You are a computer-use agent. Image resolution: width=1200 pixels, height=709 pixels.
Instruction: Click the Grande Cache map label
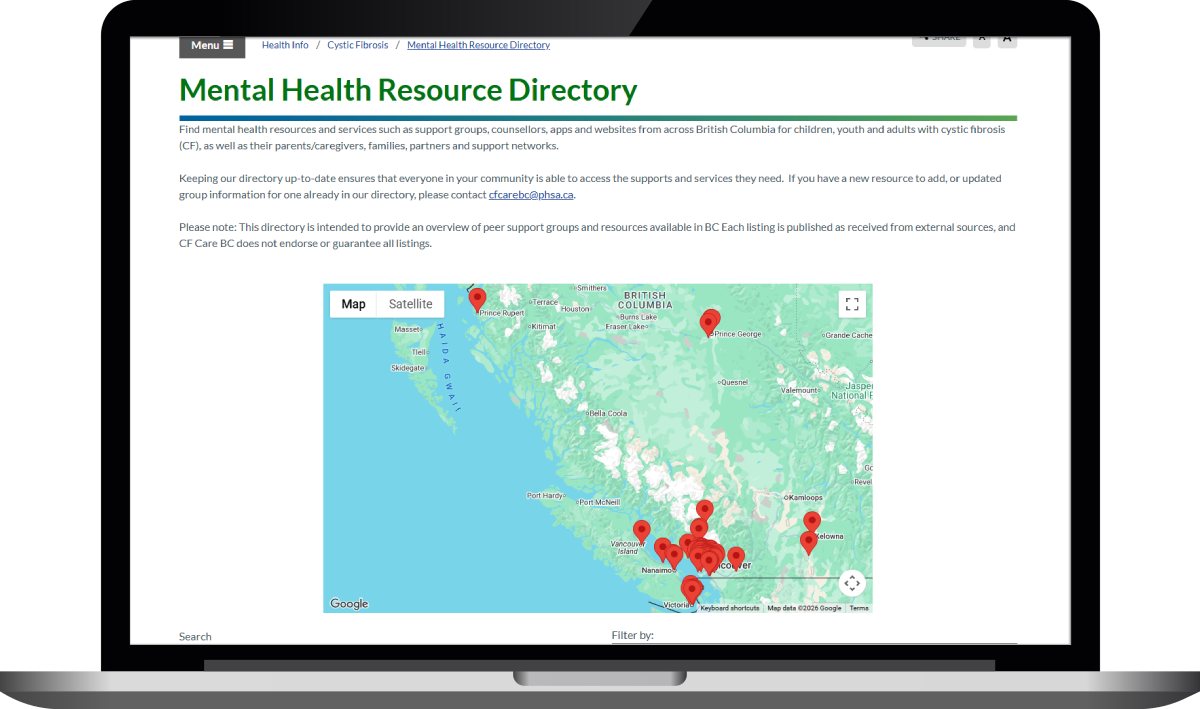[x=848, y=335]
